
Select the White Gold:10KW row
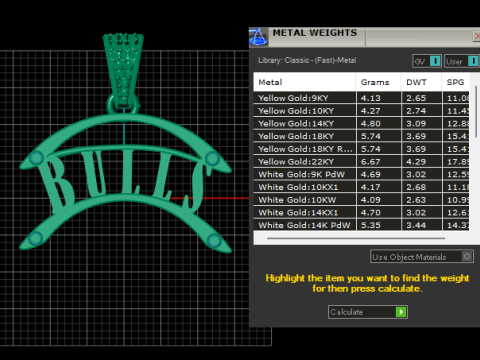point(361,200)
